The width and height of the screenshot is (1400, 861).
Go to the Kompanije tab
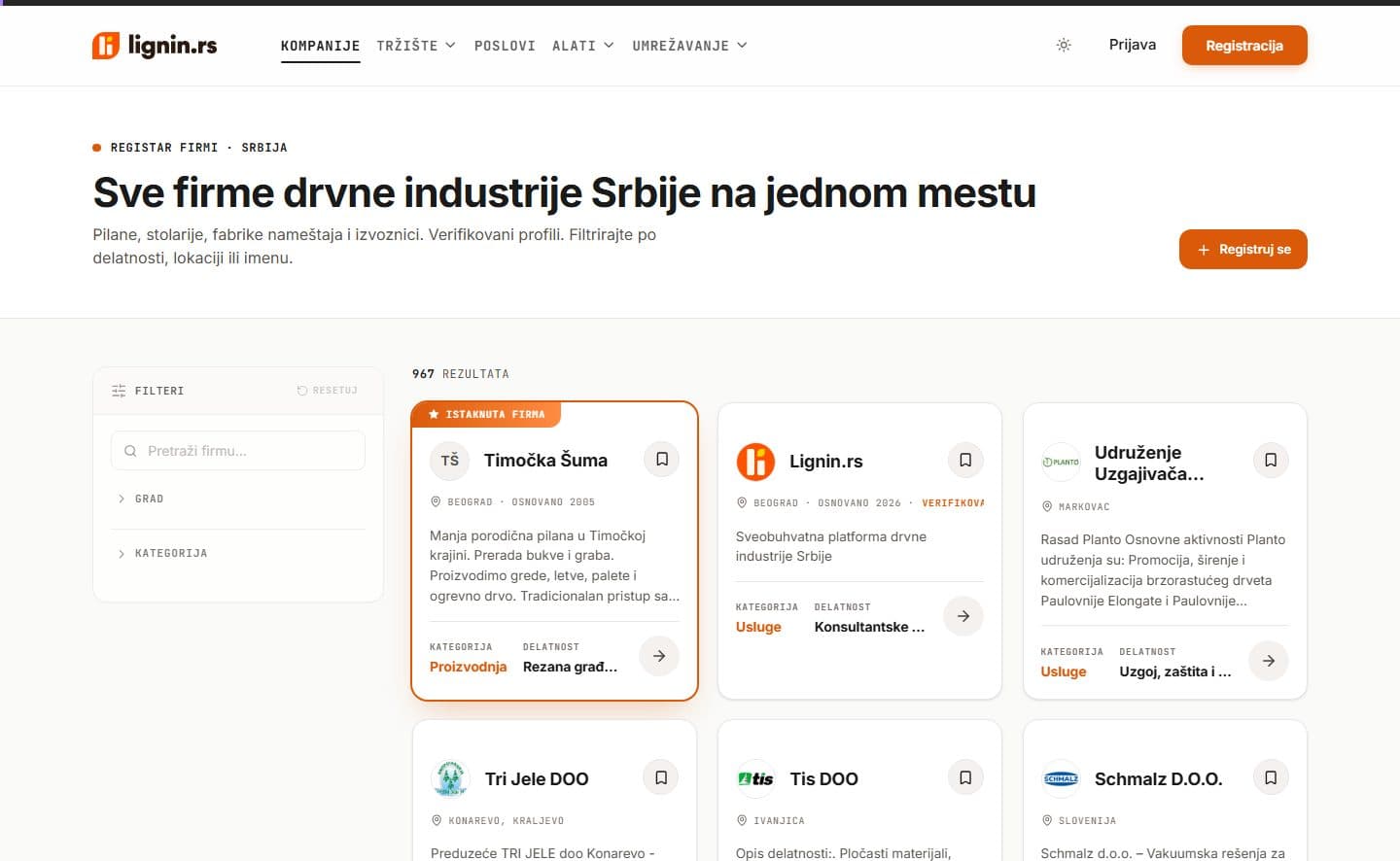point(320,46)
